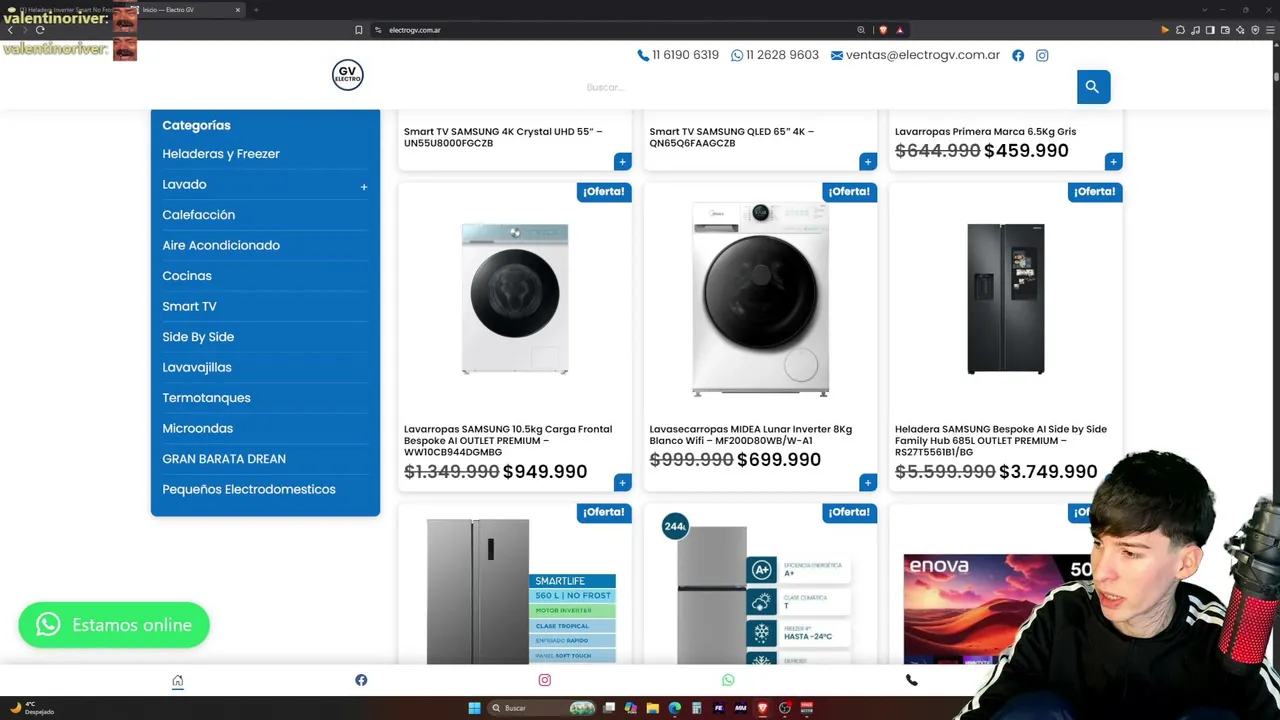Screen dimensions: 1280x720
Task: Go to home icon in bottom bar
Action: pyautogui.click(x=178, y=681)
